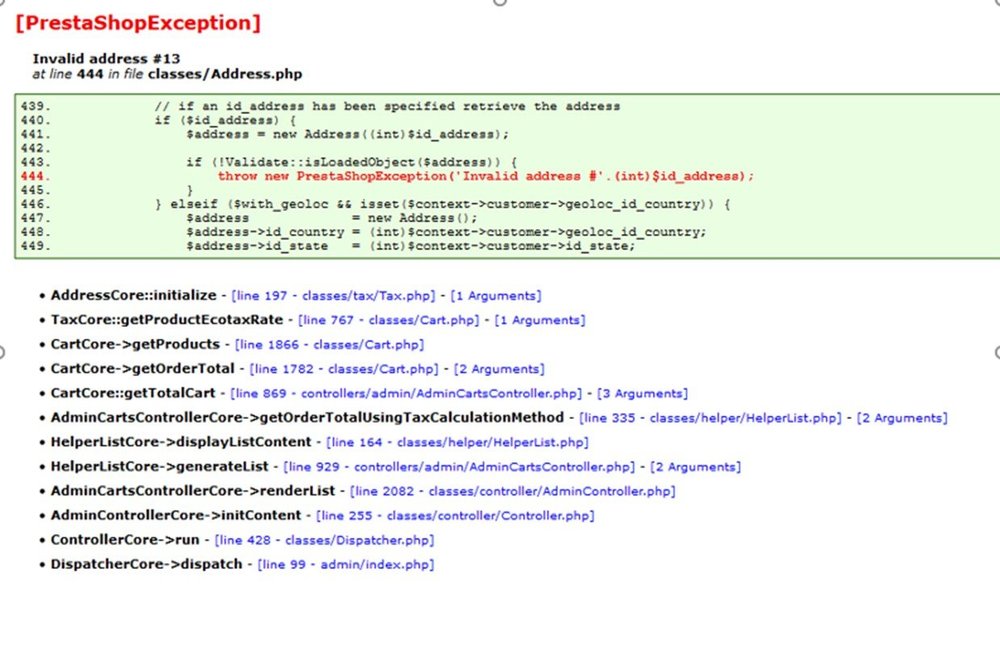
Task: Open link line 99 admin/index.php
Action: 346,564
